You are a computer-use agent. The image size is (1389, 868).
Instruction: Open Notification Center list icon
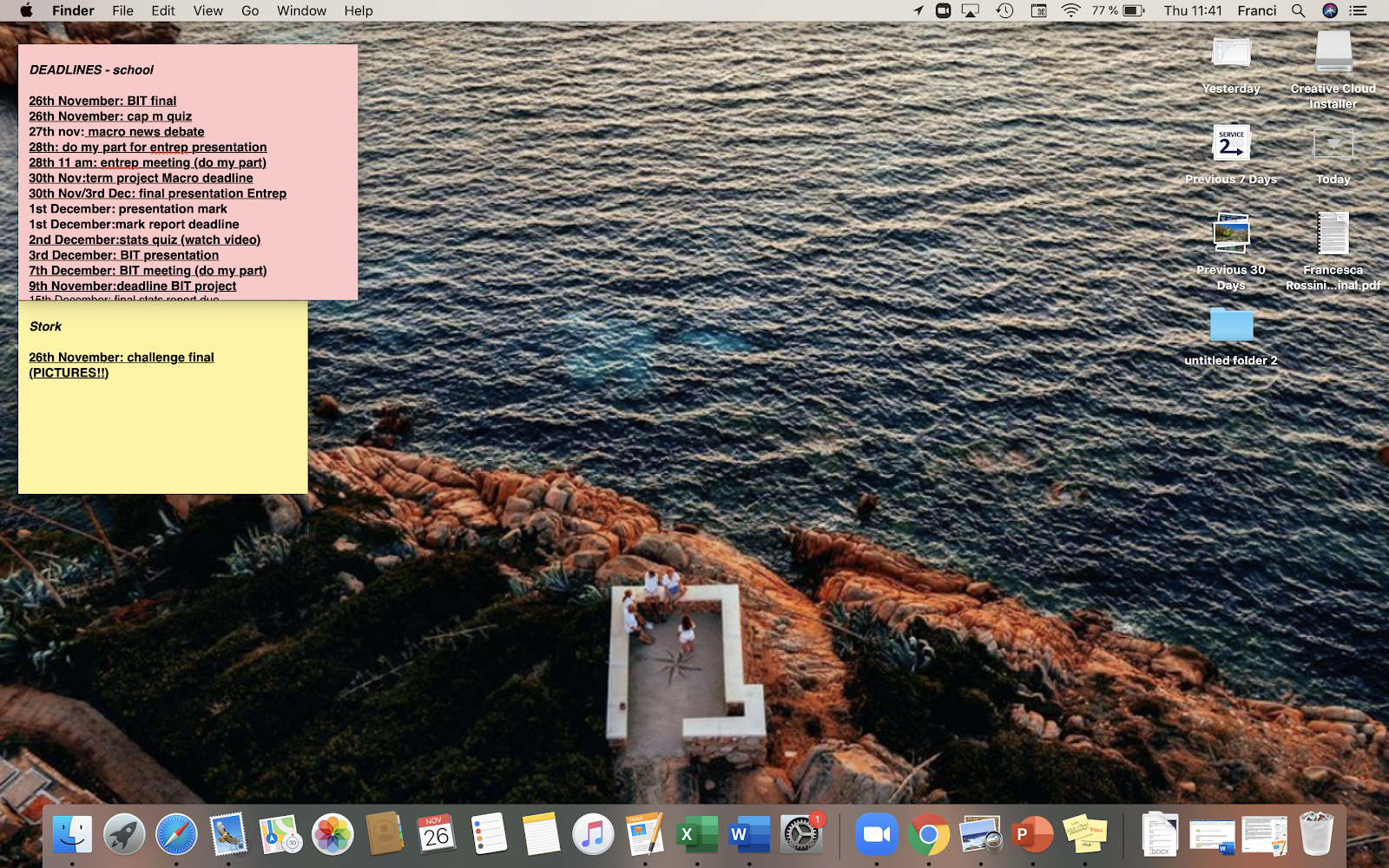tap(1359, 10)
